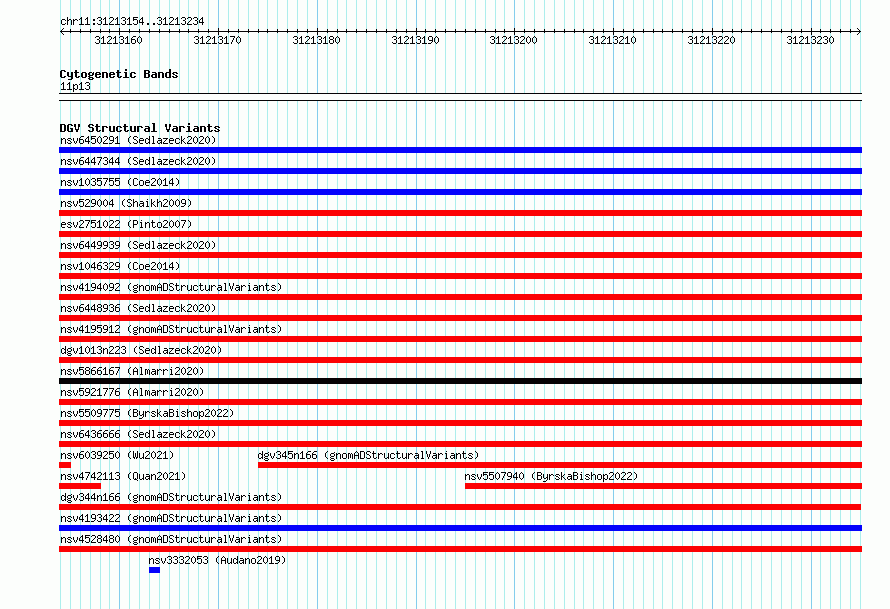Click nsv6449939 (Sedlazeck2020) label
Viewport: 890px width, 609px height.
coord(138,245)
